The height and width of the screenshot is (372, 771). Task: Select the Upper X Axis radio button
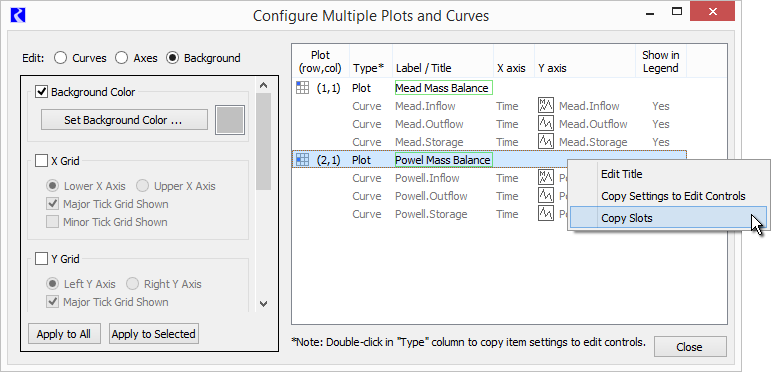143,186
